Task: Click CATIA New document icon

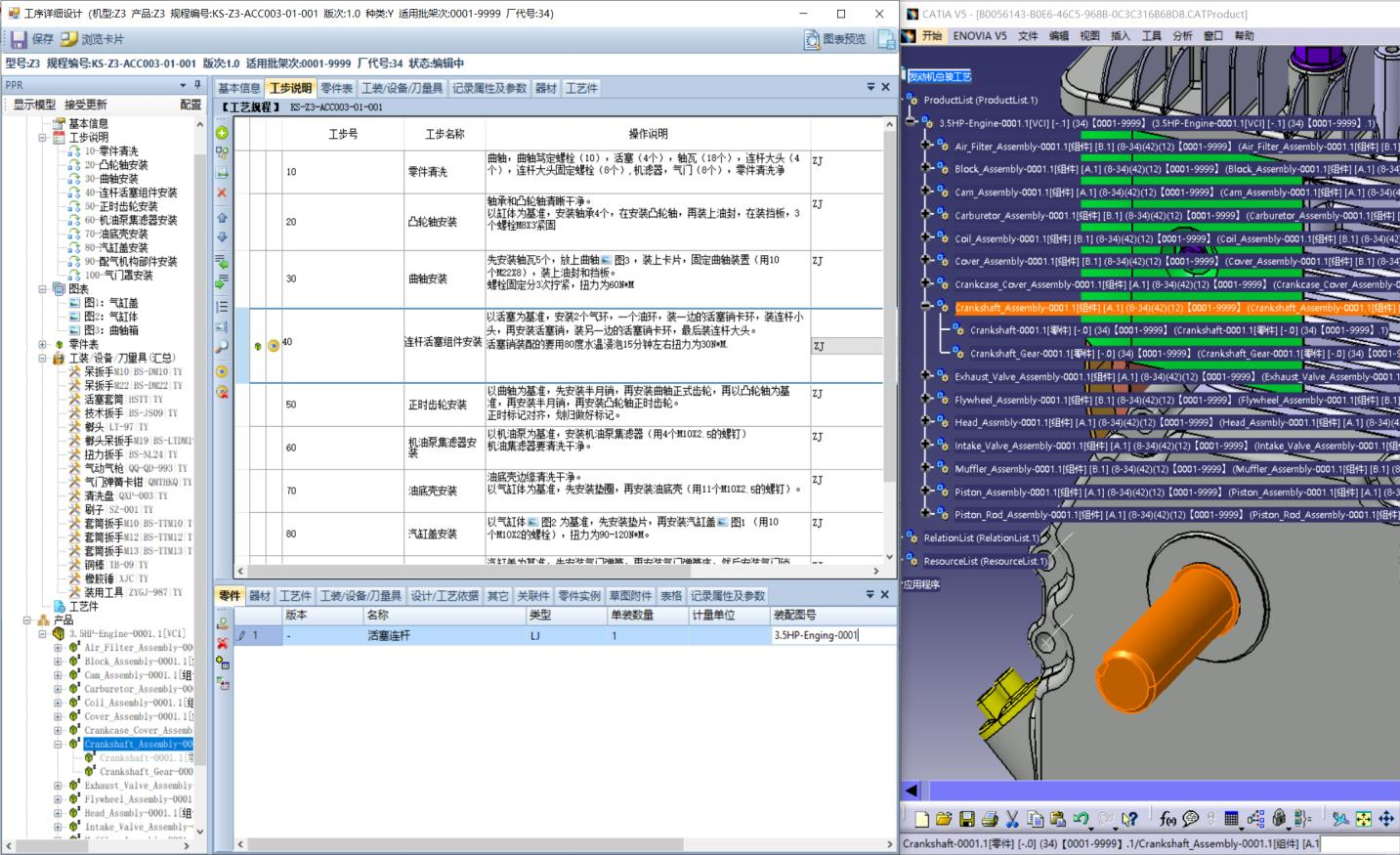Action: pyautogui.click(x=921, y=819)
